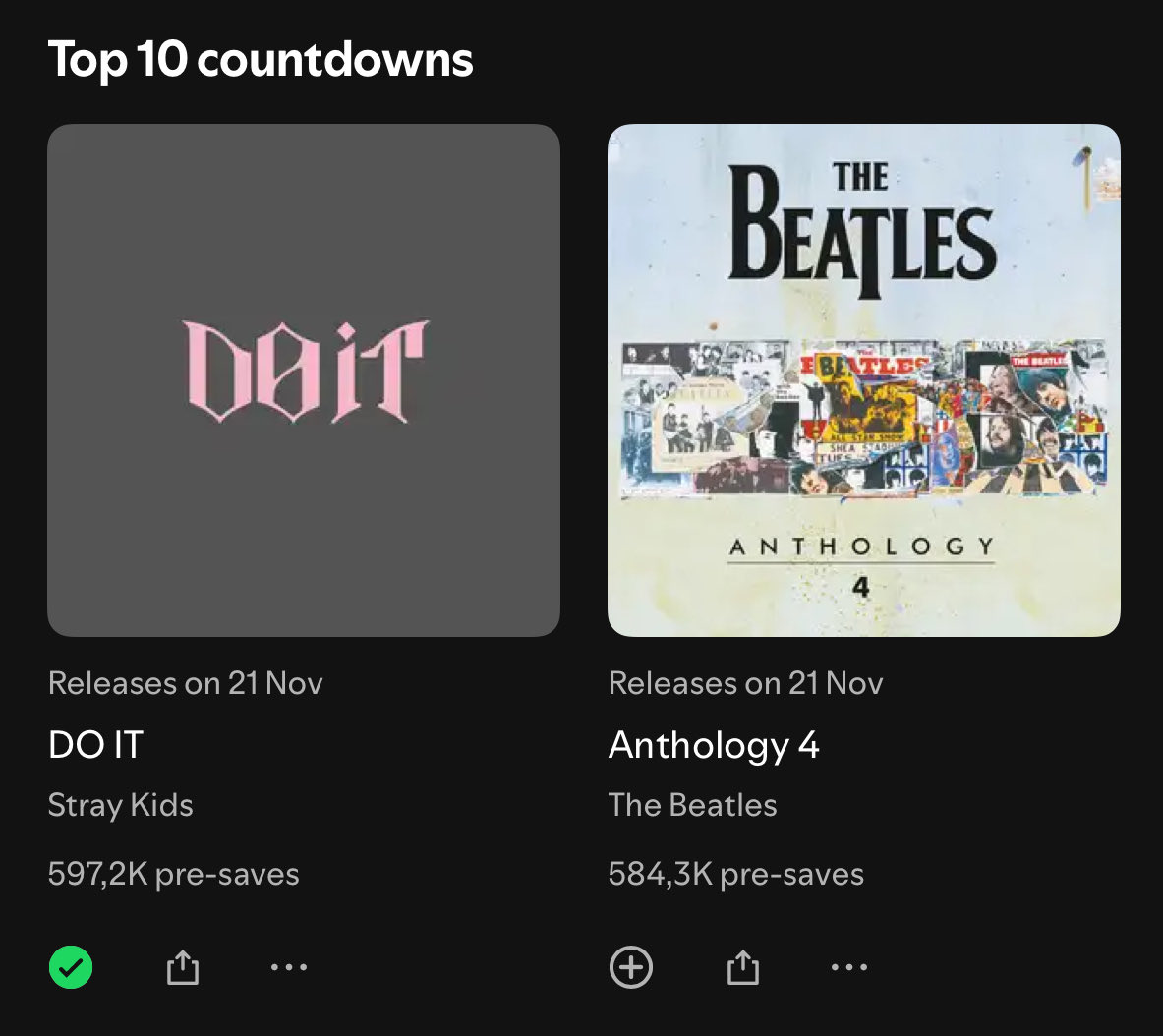This screenshot has width=1163, height=1036.
Task: Go to The Beatles artist page
Action: tap(693, 805)
